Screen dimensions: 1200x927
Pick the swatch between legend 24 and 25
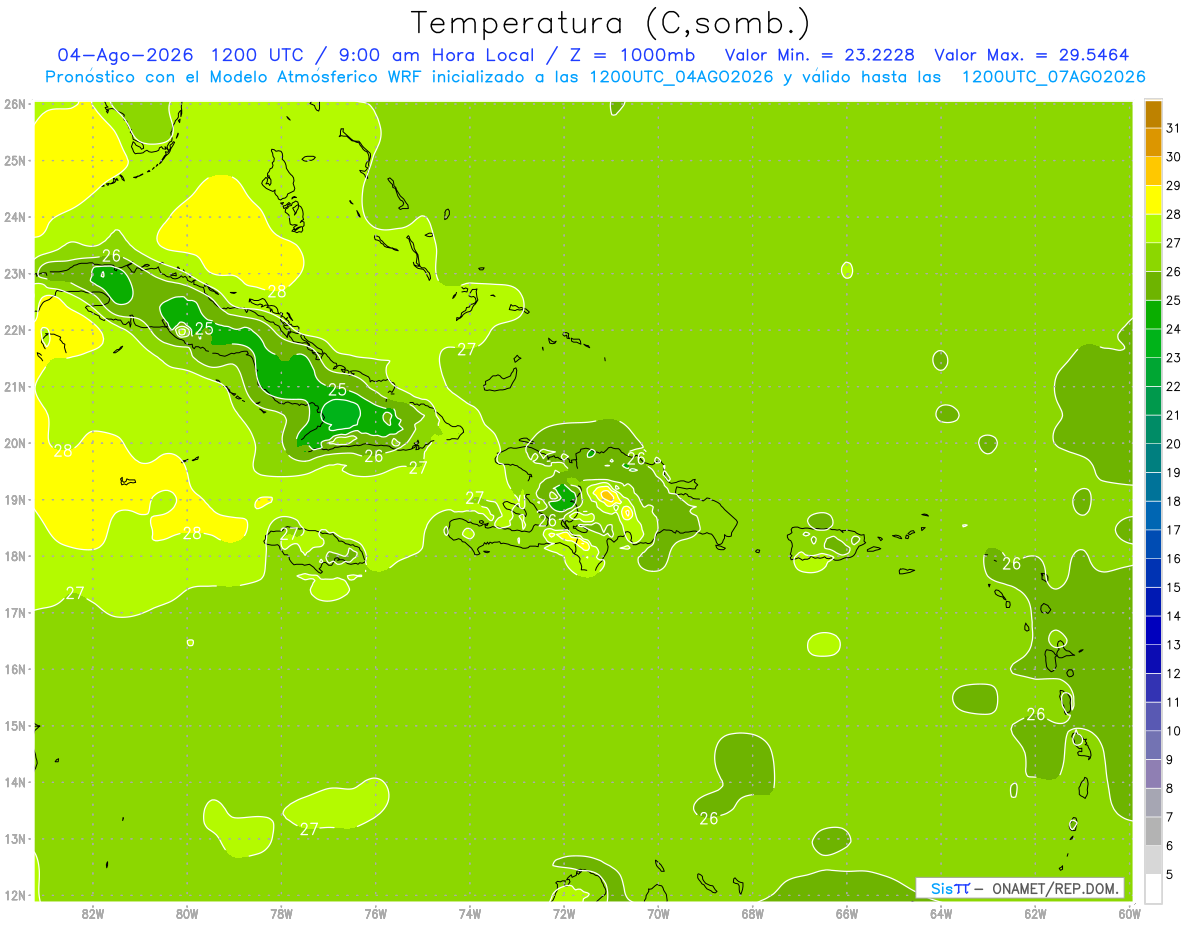pyautogui.click(x=1153, y=315)
